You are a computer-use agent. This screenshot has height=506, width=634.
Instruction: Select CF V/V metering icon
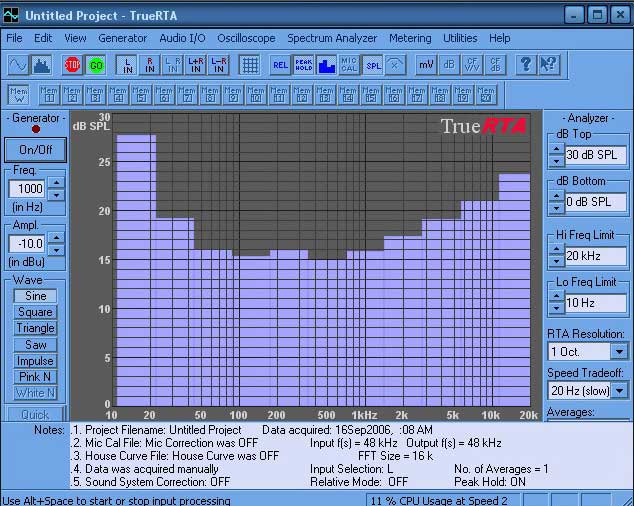pyautogui.click(x=472, y=65)
